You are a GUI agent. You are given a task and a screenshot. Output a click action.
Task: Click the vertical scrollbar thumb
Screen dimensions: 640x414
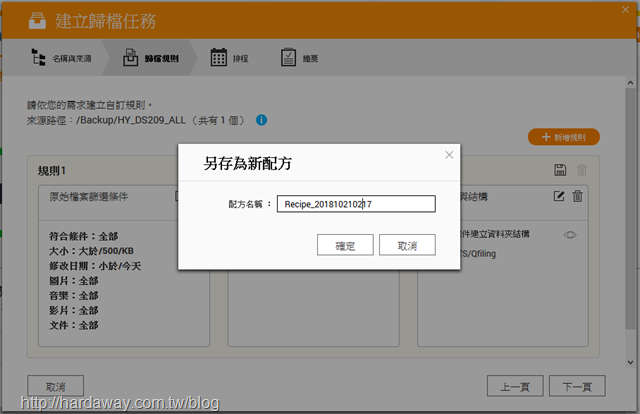(x=630, y=208)
